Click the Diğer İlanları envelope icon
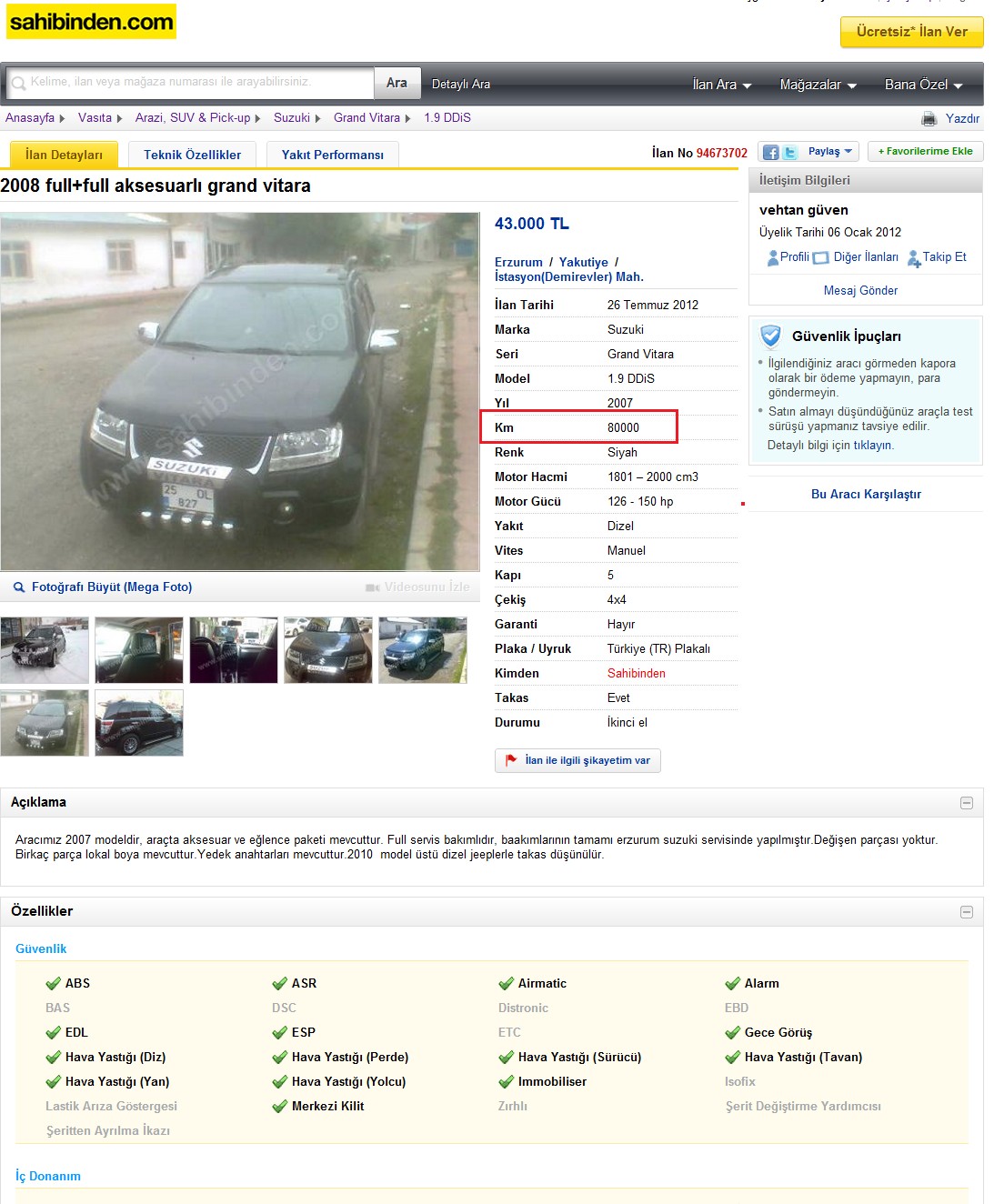This screenshot has width=994, height=1204. tap(820, 257)
